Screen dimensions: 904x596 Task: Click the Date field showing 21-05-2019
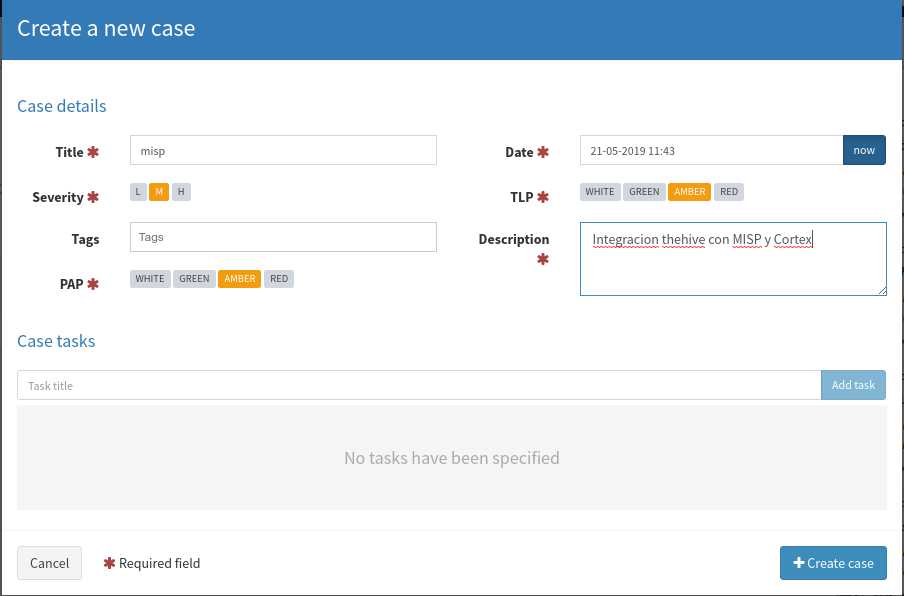point(710,149)
